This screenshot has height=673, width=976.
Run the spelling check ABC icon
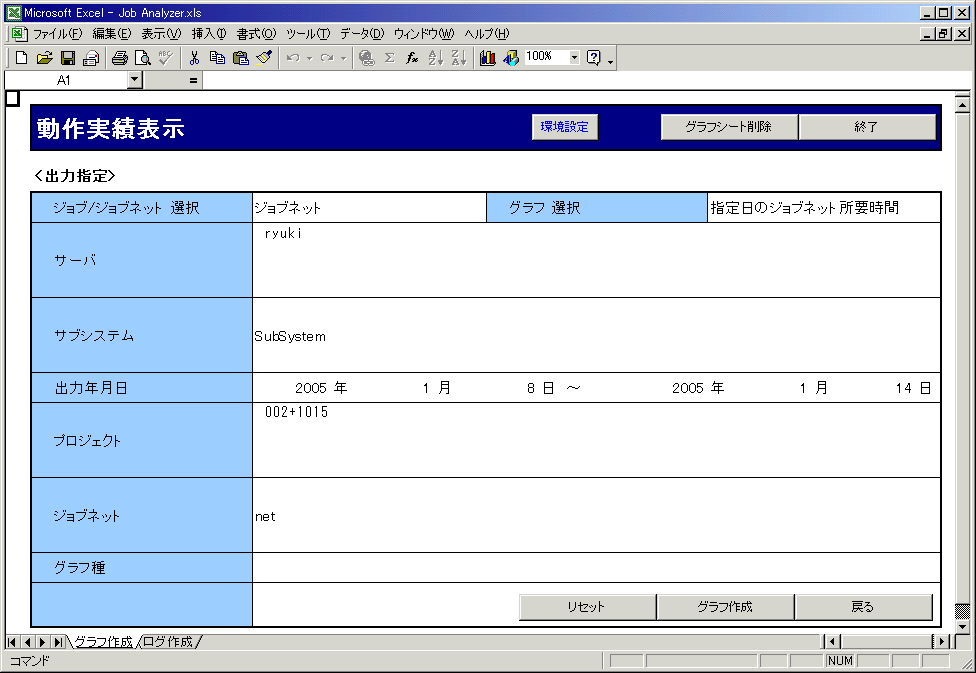coord(166,58)
